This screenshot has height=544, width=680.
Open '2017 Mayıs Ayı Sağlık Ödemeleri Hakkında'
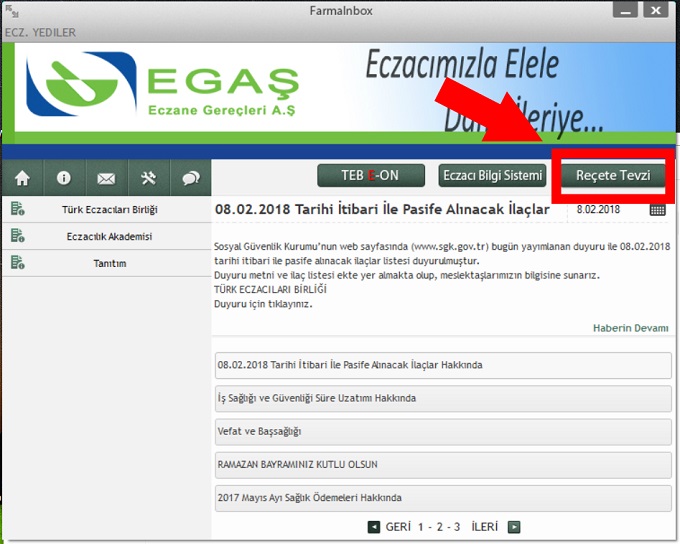pyautogui.click(x=443, y=498)
